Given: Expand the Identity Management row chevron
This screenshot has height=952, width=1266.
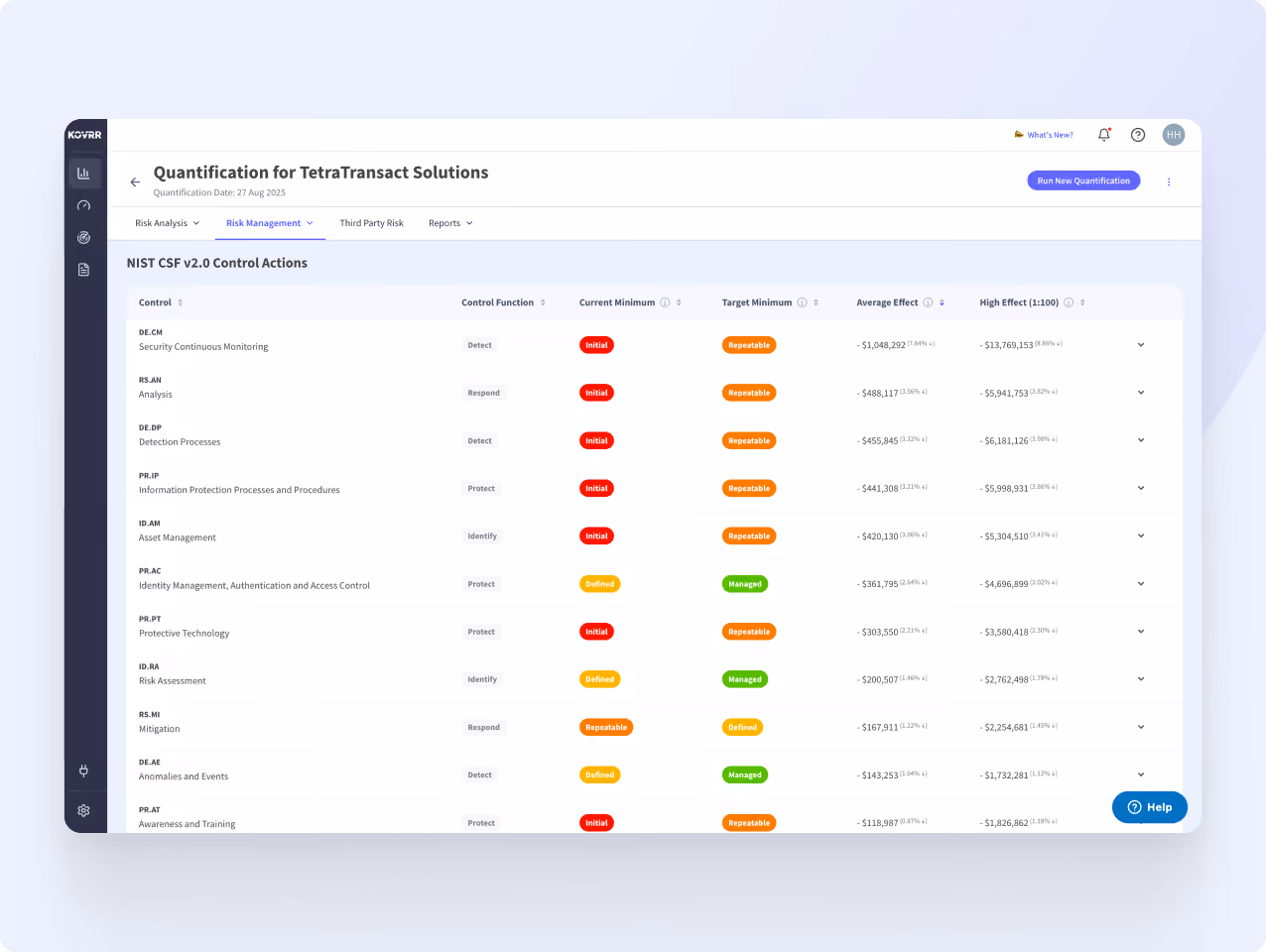Looking at the screenshot, I should 1141,584.
